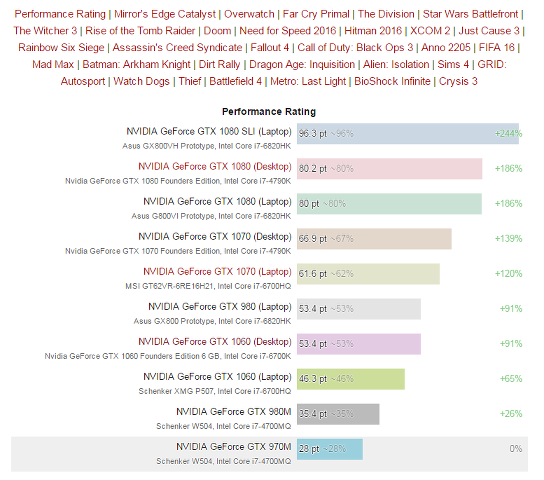Viewport: 544px width, 480px height.
Task: Select The Witcher 3 link
Action: tap(45, 31)
